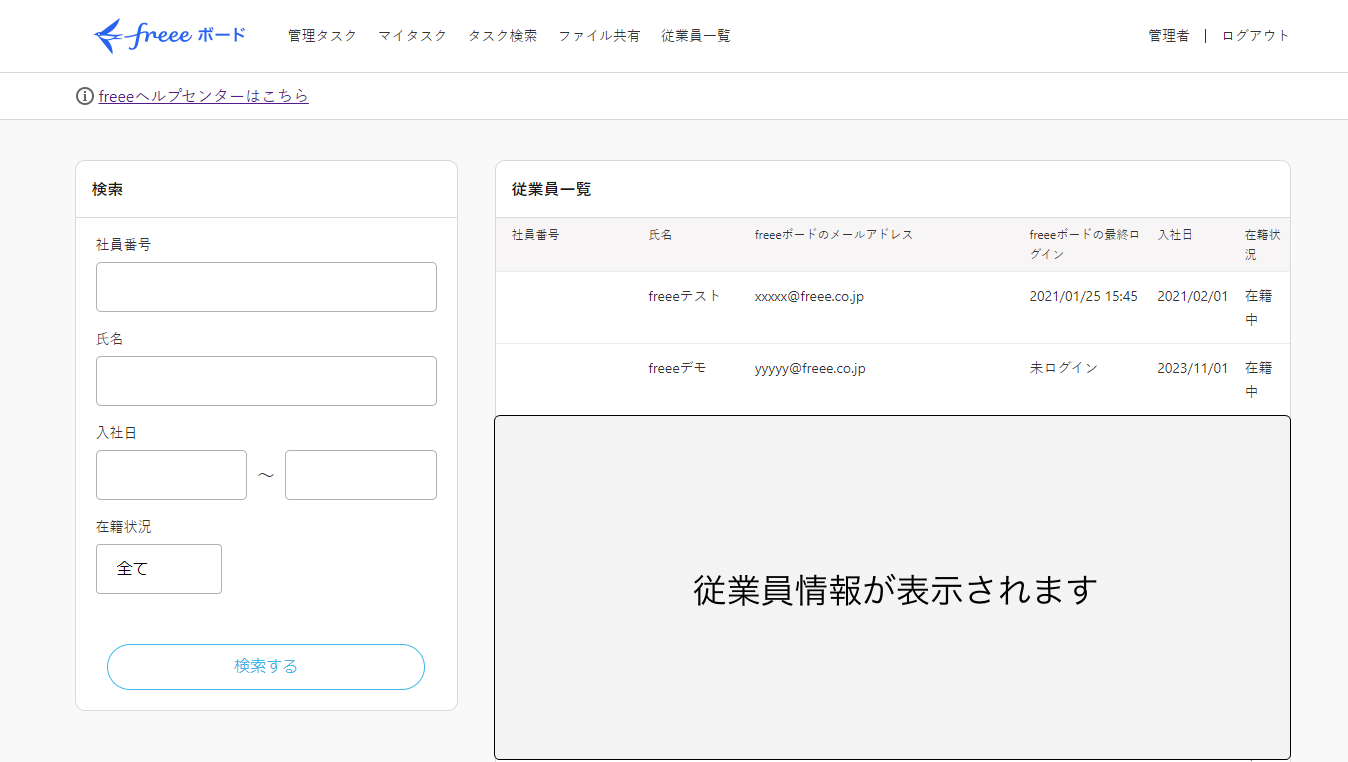
Task: Open the freeeヘルプセンターはこちら link
Action: (204, 96)
